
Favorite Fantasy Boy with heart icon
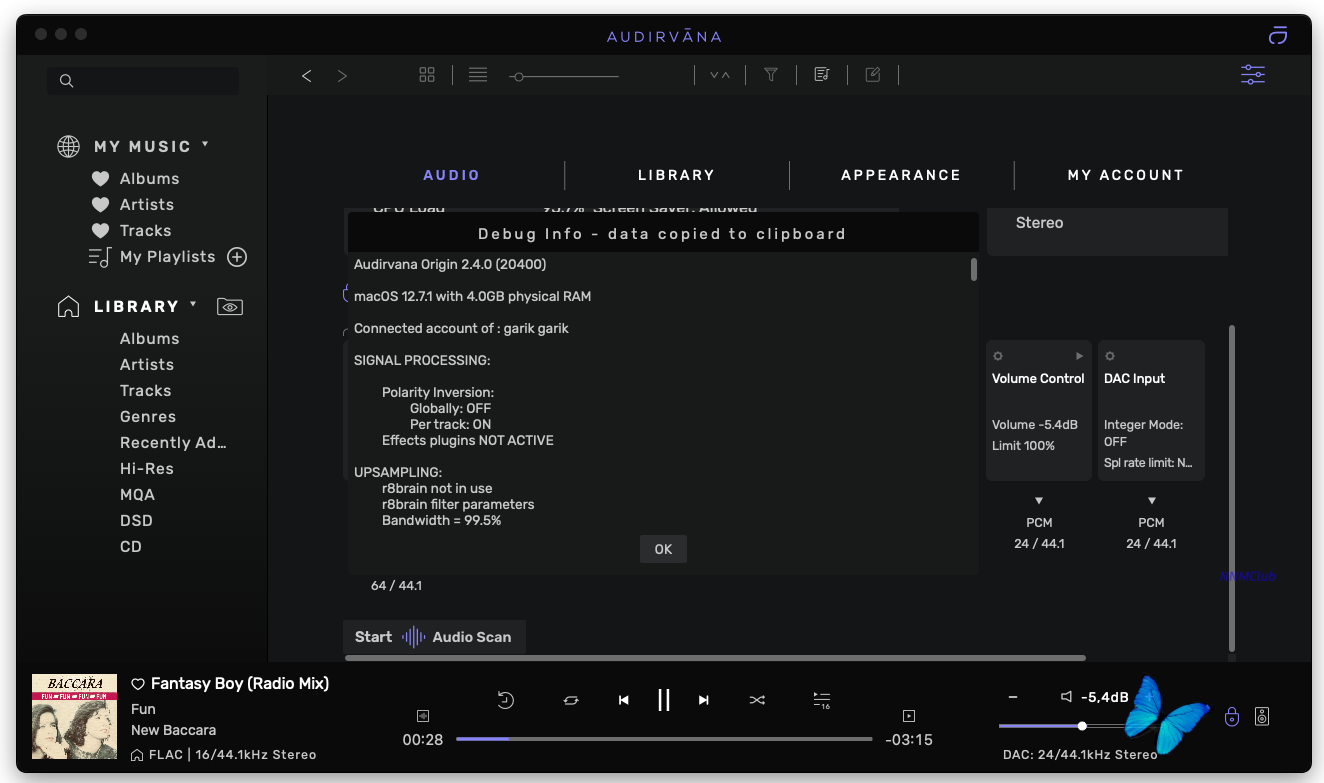[138, 684]
